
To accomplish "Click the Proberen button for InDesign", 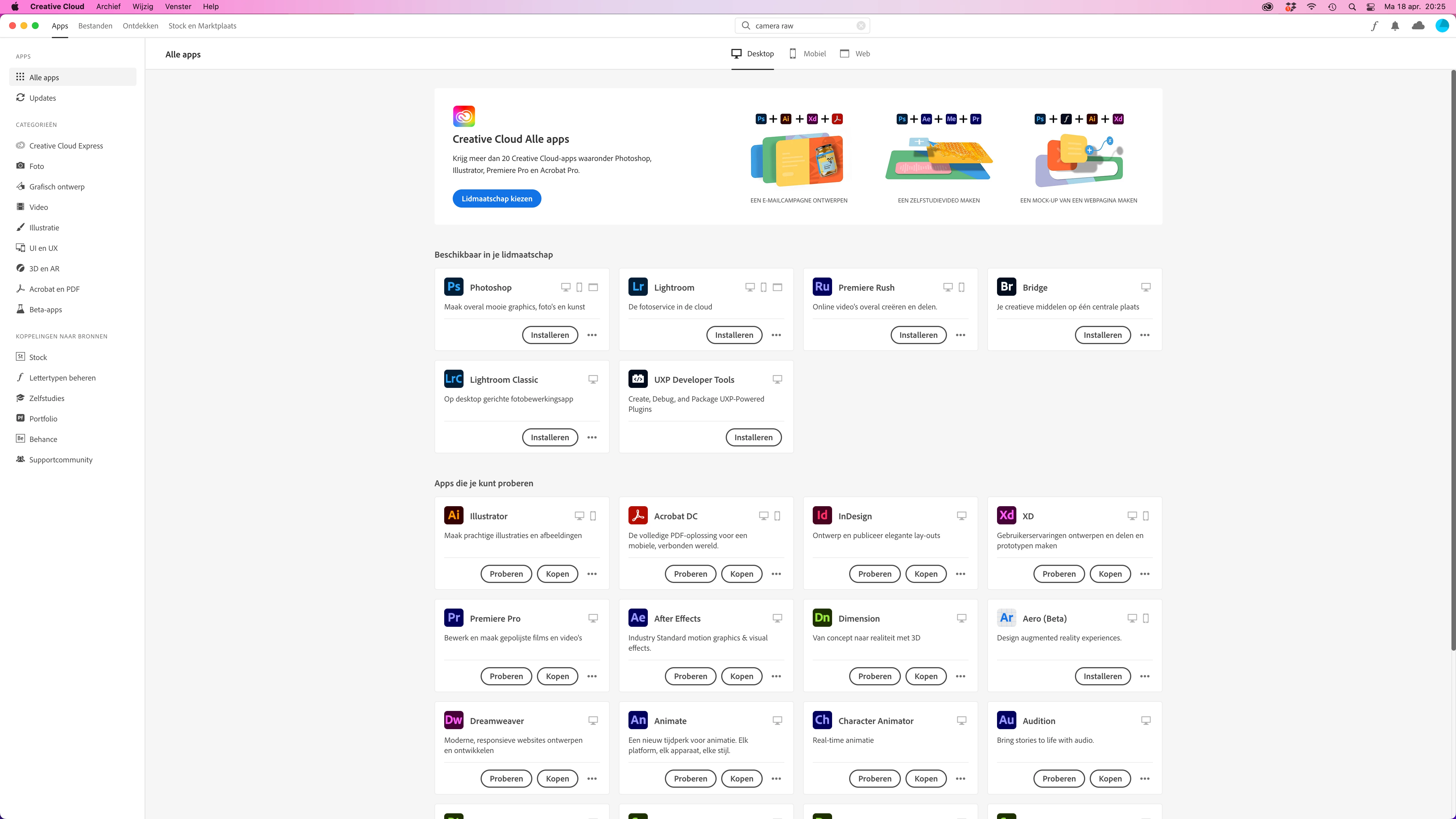I will coord(874,574).
